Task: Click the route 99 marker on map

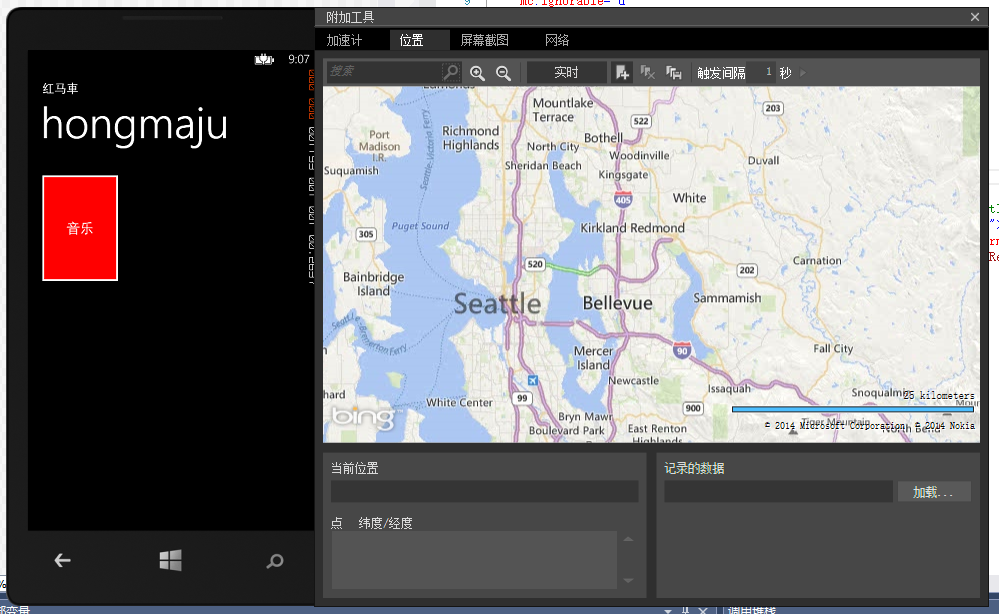Action: click(522, 399)
